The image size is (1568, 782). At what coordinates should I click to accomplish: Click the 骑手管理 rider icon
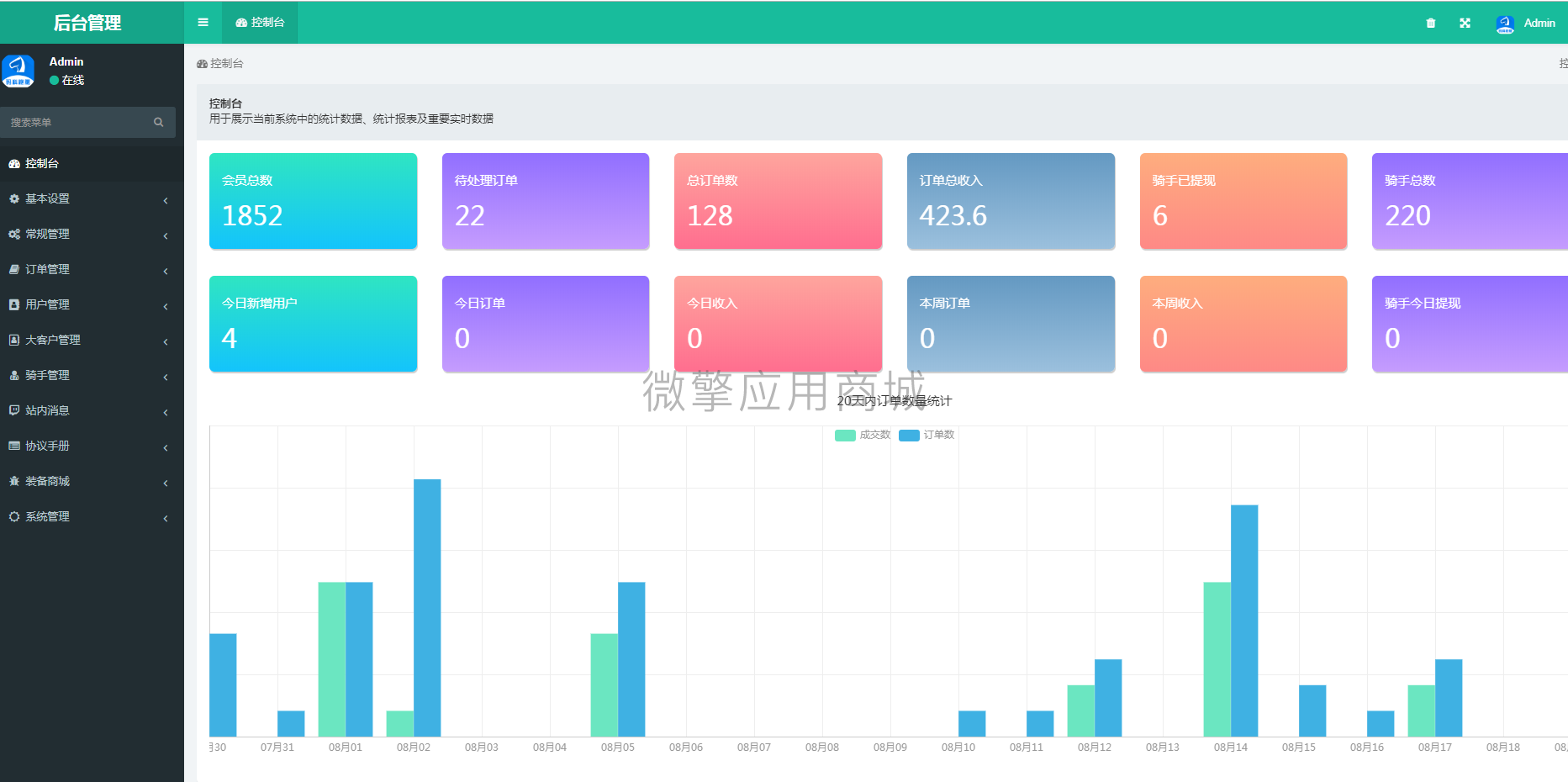(x=14, y=375)
